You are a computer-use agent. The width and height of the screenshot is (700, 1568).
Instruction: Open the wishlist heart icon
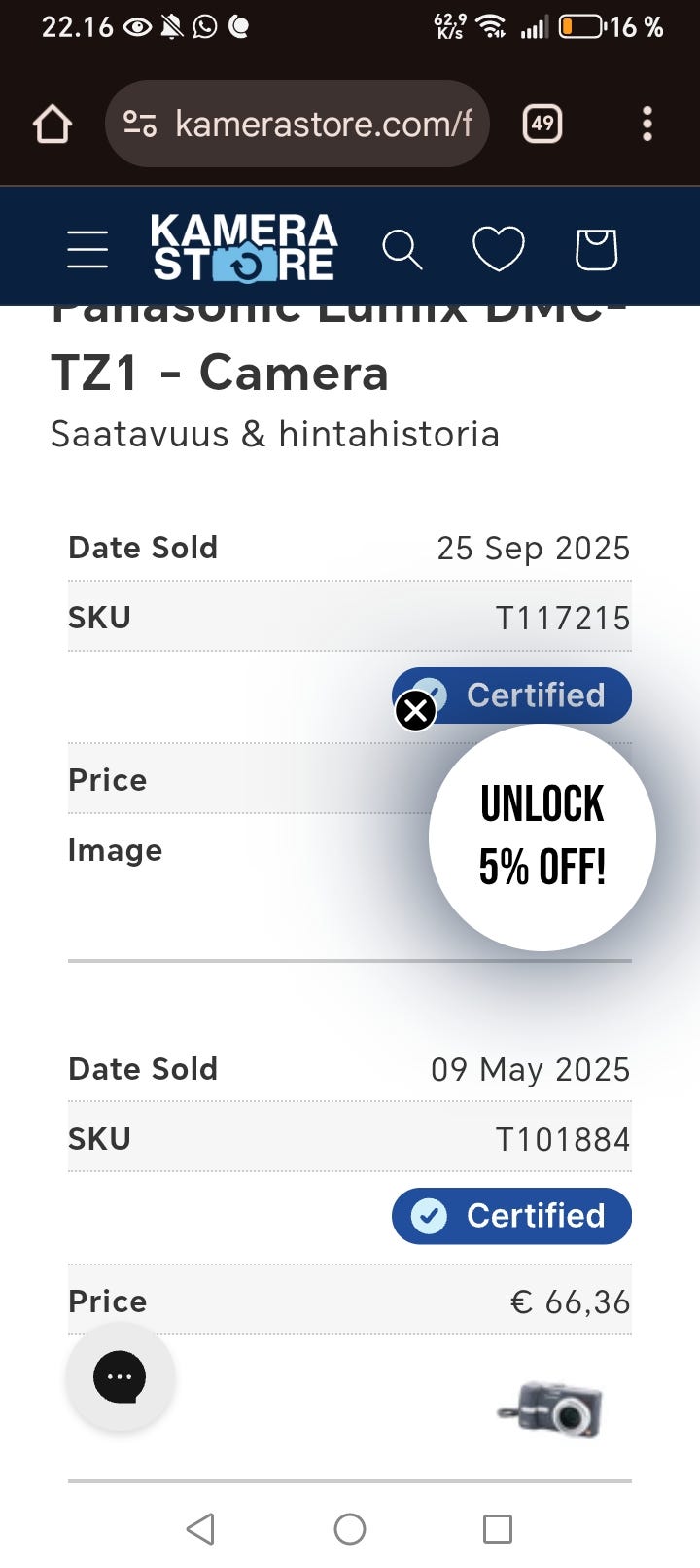click(x=498, y=249)
